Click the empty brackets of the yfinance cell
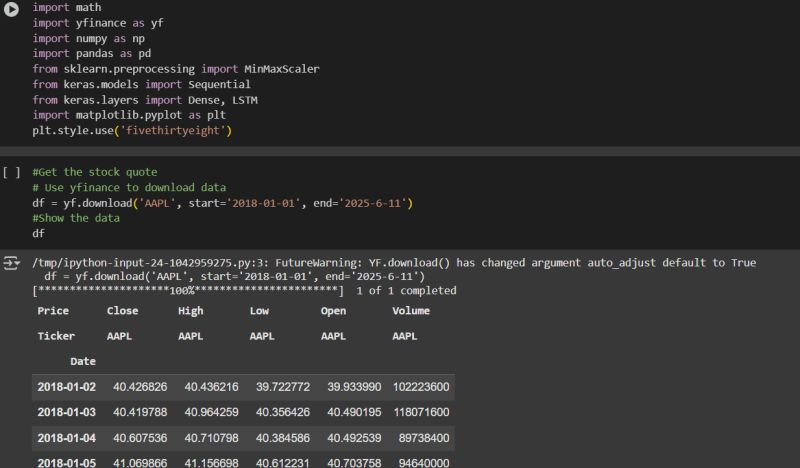The width and height of the screenshot is (800, 468). (x=11, y=172)
